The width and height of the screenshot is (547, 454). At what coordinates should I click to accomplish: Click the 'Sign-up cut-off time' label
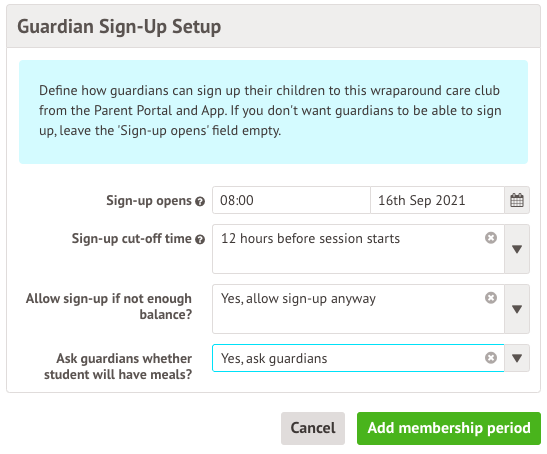coord(132,239)
